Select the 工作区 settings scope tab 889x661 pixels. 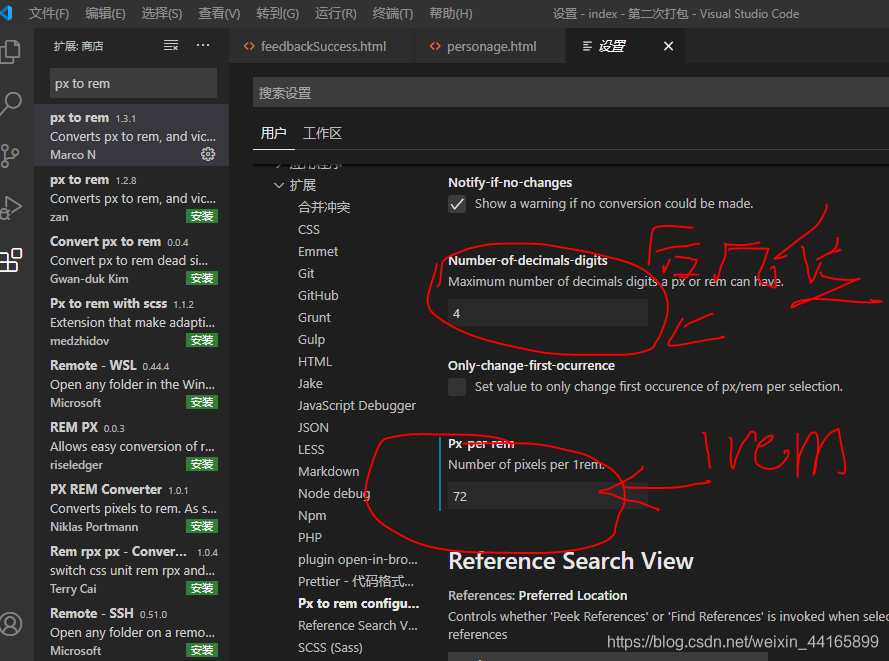322,133
